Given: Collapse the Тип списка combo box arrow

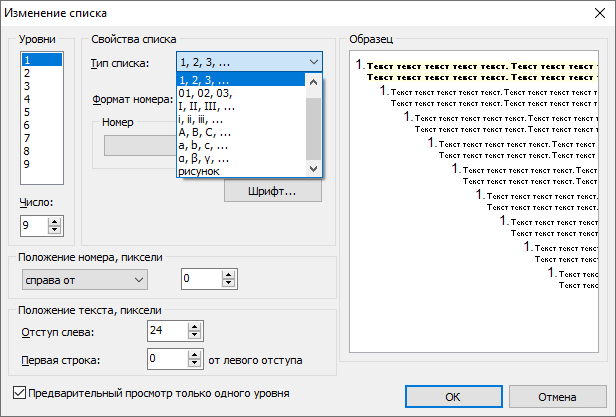Looking at the screenshot, I should 314,63.
